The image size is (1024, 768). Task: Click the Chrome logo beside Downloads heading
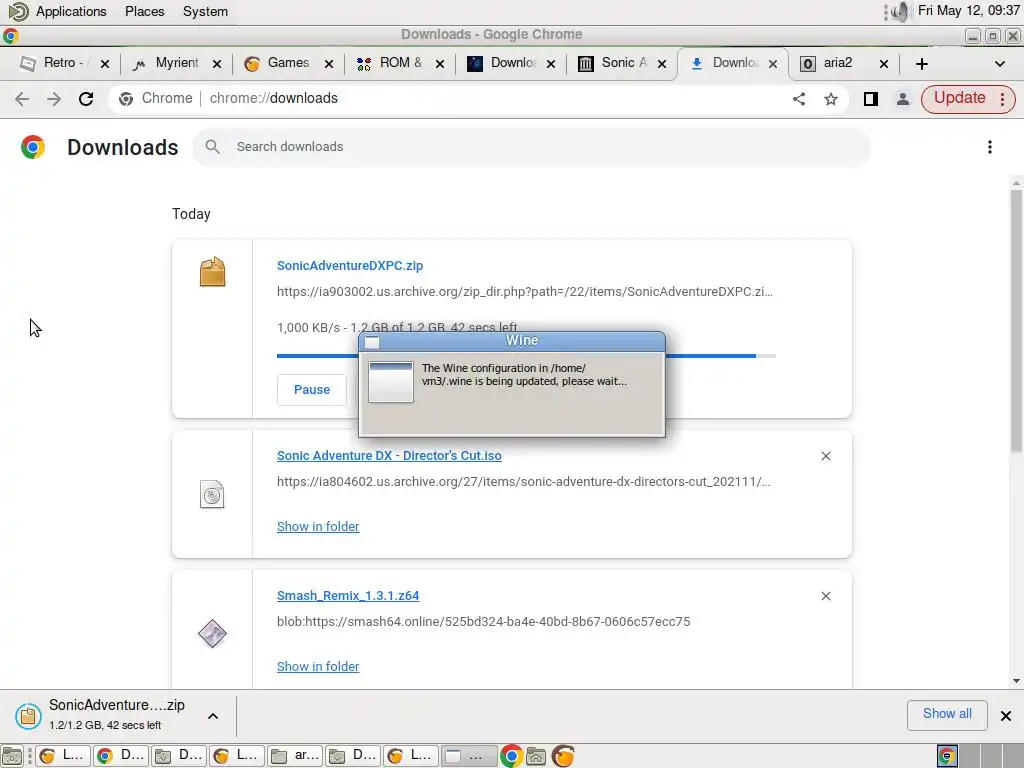pyautogui.click(x=33, y=147)
